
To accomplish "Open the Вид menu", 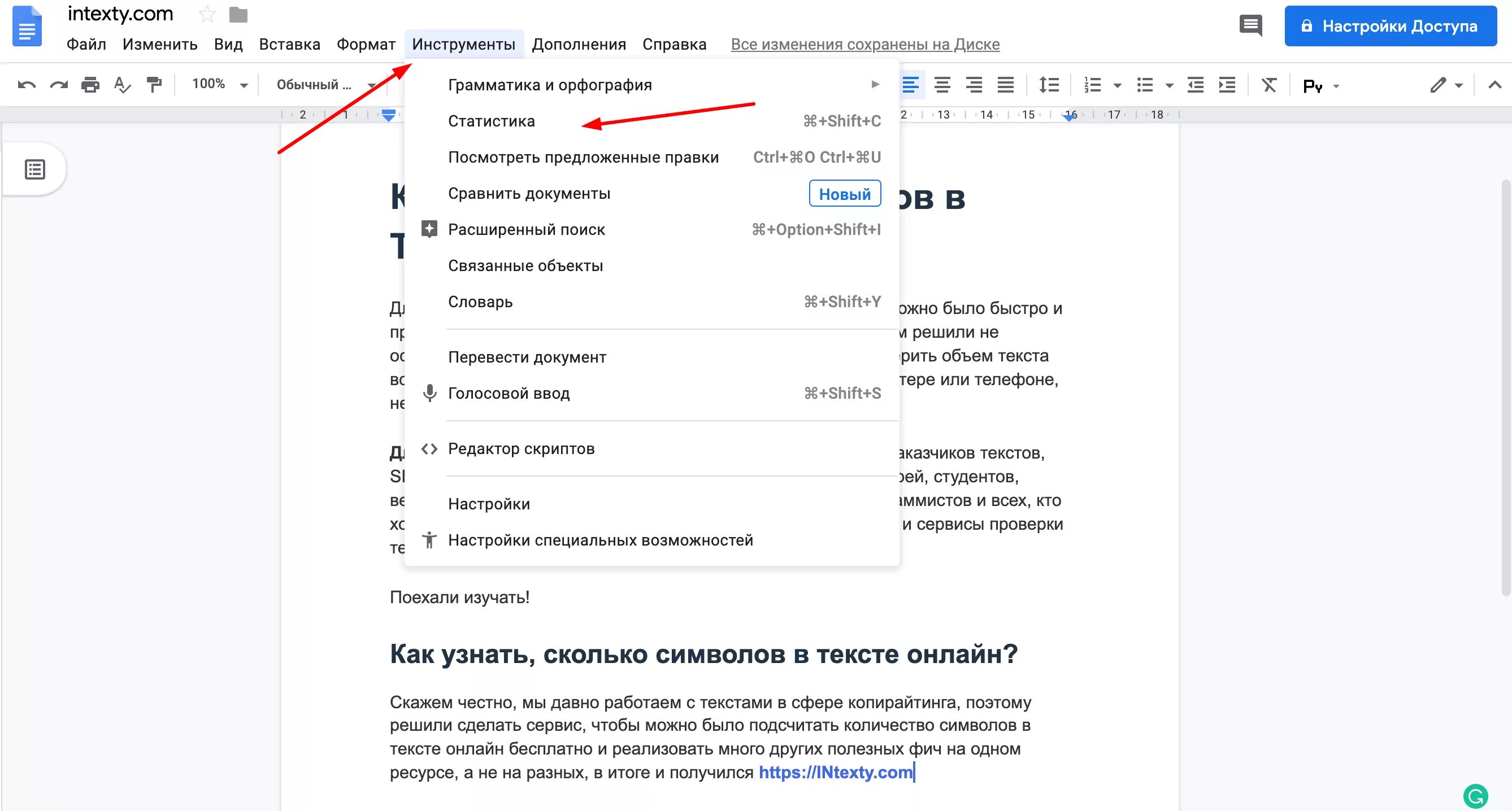I will (228, 44).
